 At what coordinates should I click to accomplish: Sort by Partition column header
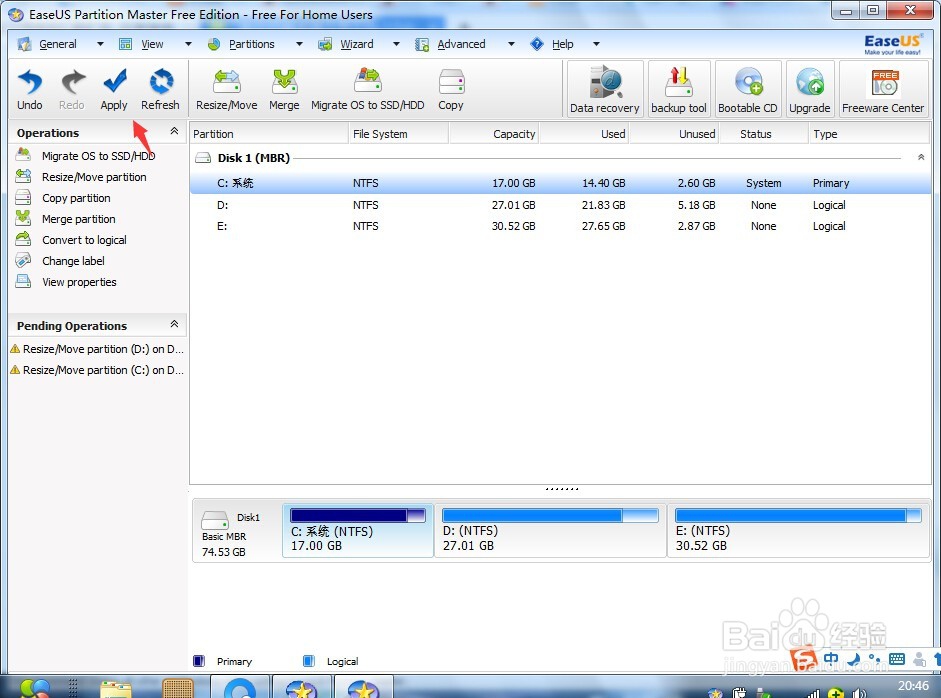click(x=269, y=134)
